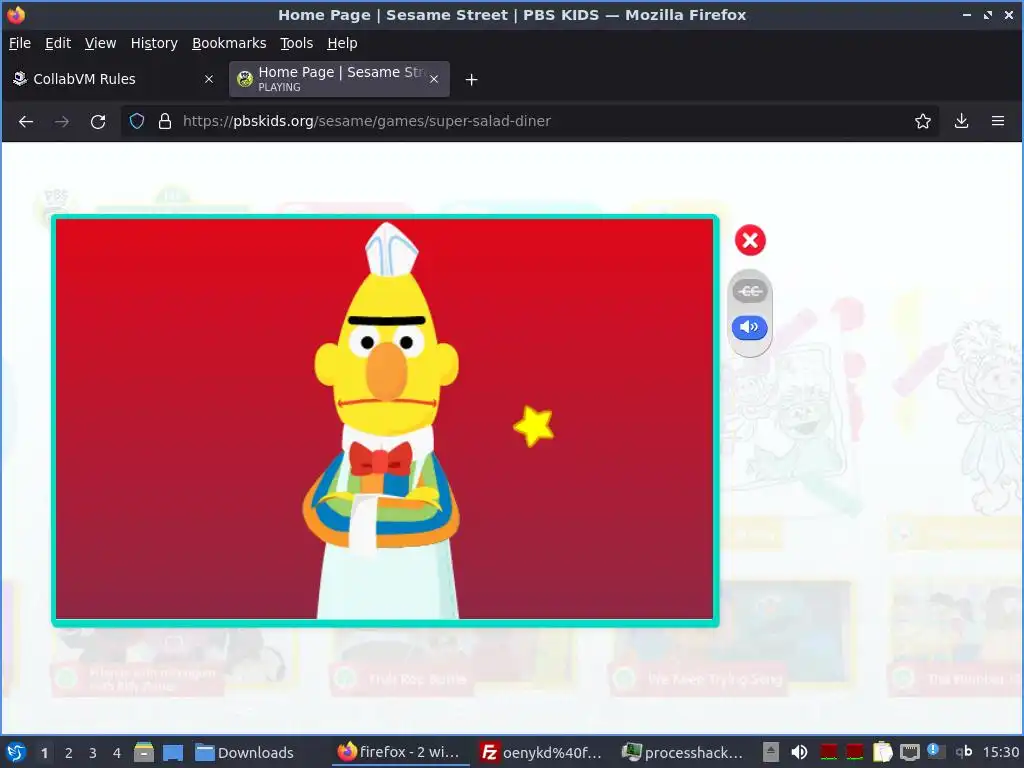Mute the game sound with the speaker toggle
Viewport: 1024px width, 768px height.
749,327
